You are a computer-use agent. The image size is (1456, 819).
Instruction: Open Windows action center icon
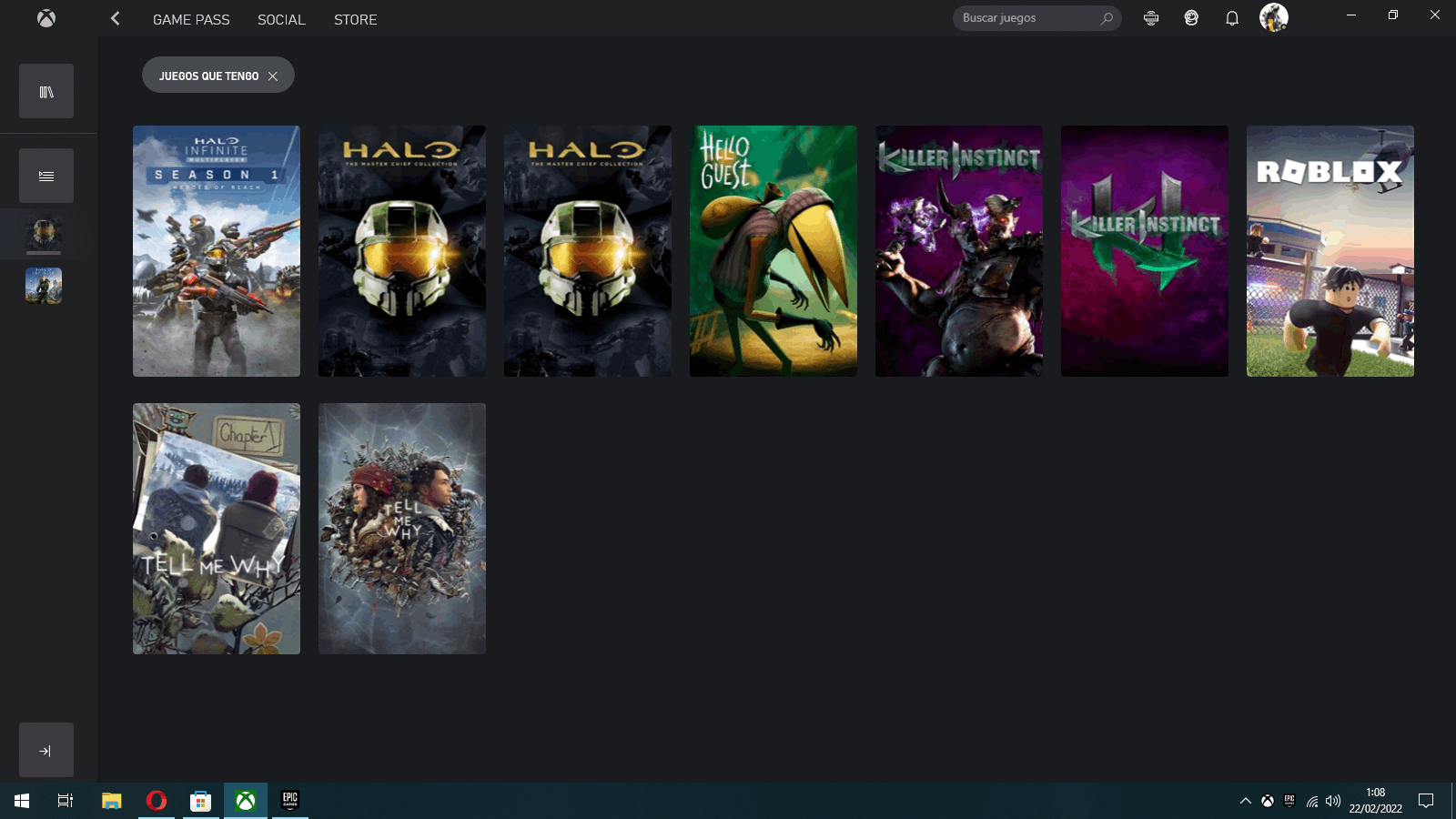coord(1426,801)
